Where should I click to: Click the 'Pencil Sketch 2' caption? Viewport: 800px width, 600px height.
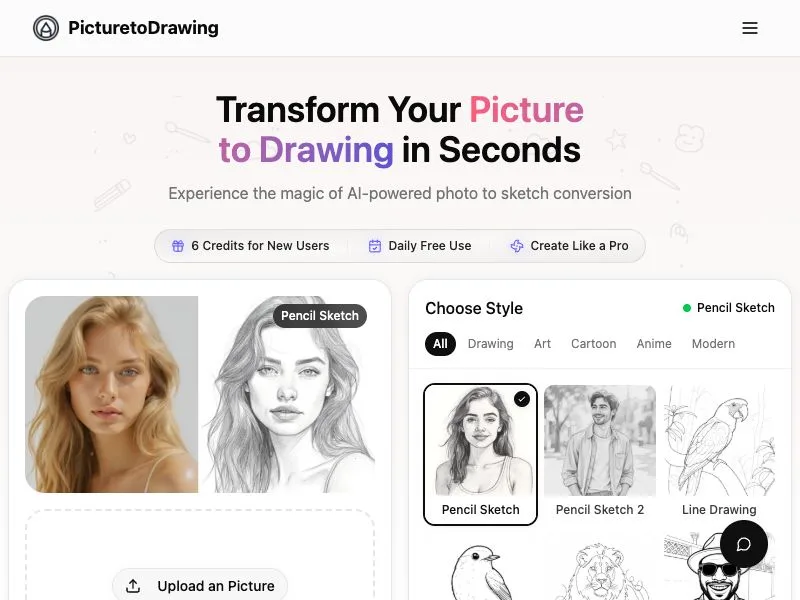600,510
